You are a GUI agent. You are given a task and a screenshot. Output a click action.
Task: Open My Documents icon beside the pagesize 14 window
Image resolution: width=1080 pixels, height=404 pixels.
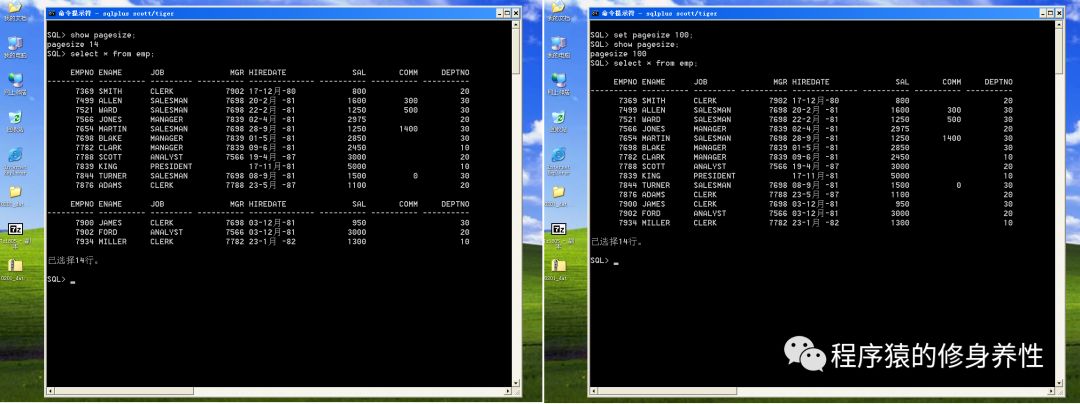14,8
